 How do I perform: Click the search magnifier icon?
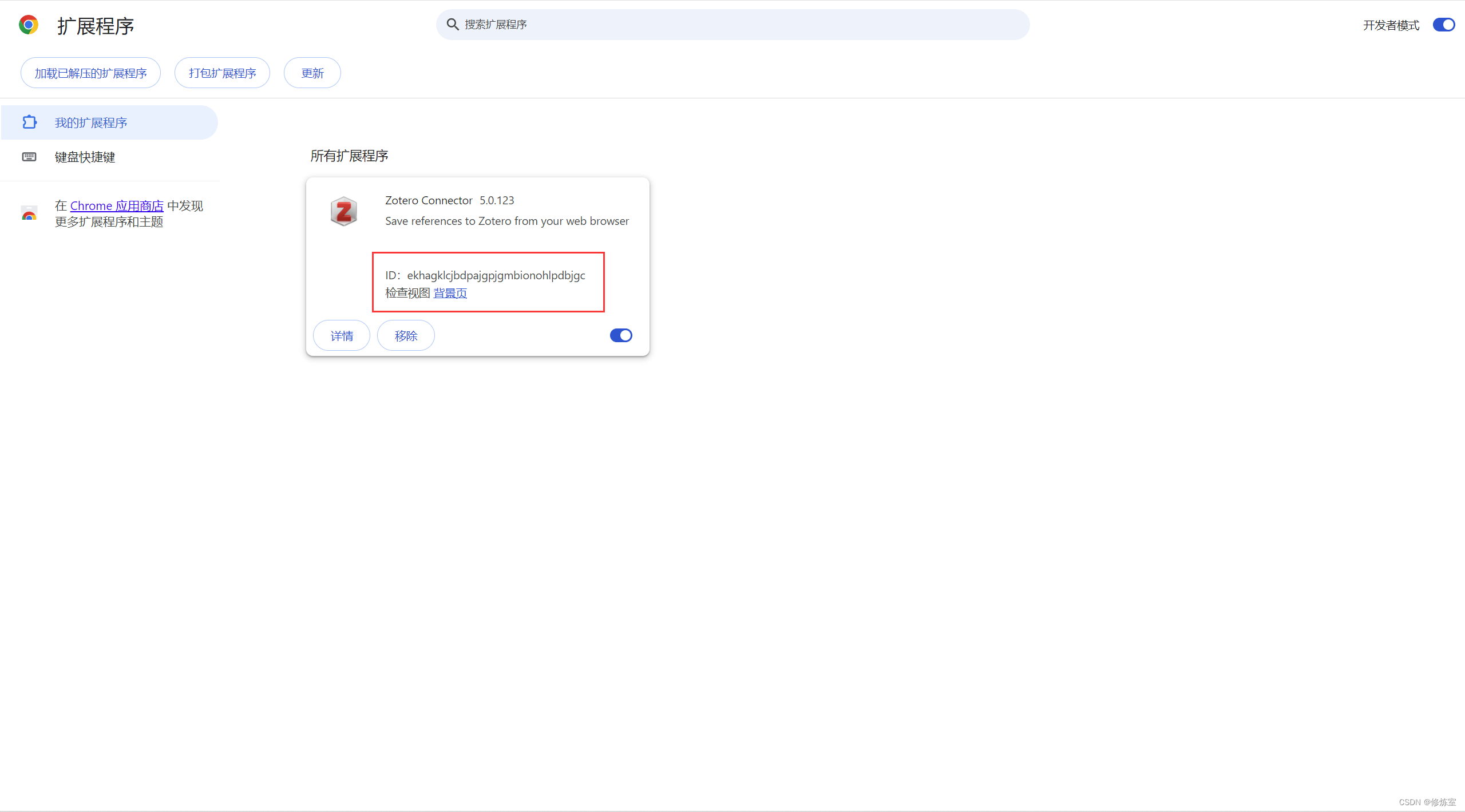tap(452, 25)
